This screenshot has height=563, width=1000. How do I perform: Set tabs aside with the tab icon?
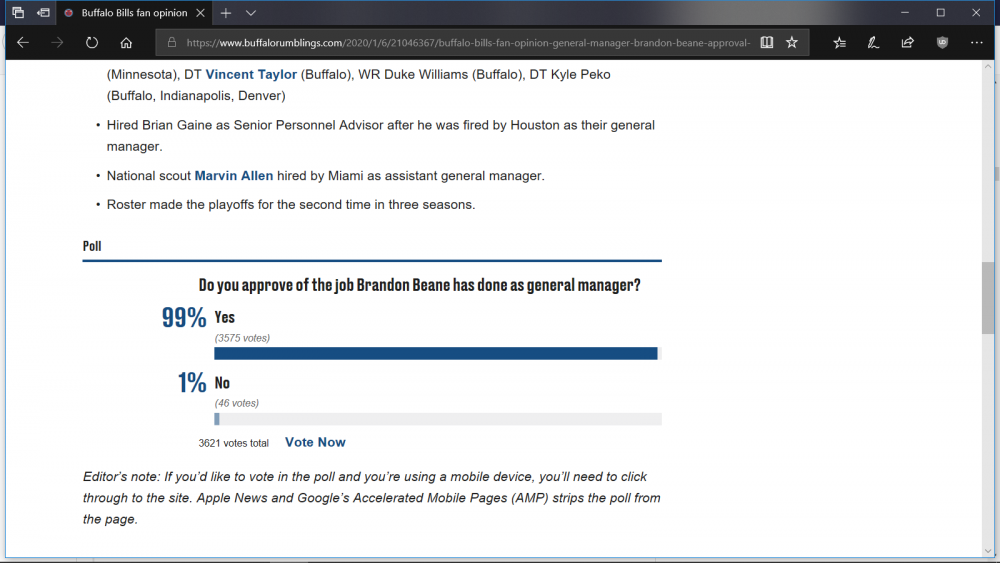click(43, 13)
